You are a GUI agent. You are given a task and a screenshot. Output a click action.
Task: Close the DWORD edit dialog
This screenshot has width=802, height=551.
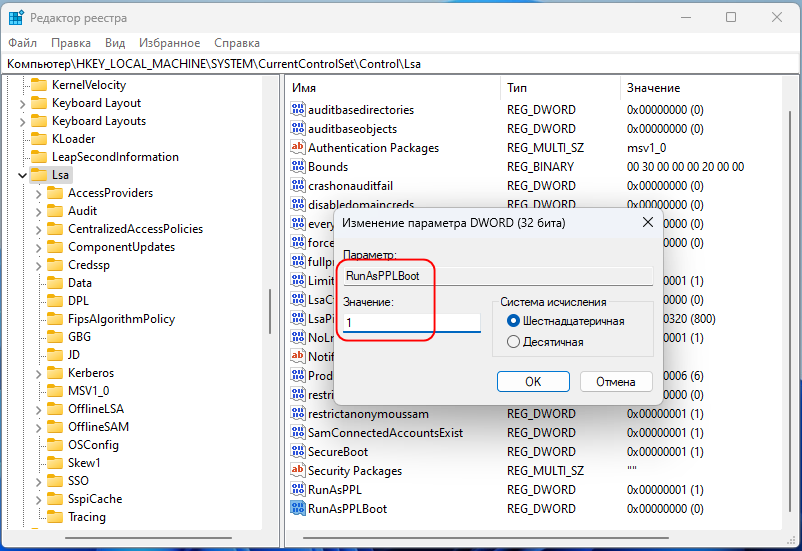(x=648, y=223)
